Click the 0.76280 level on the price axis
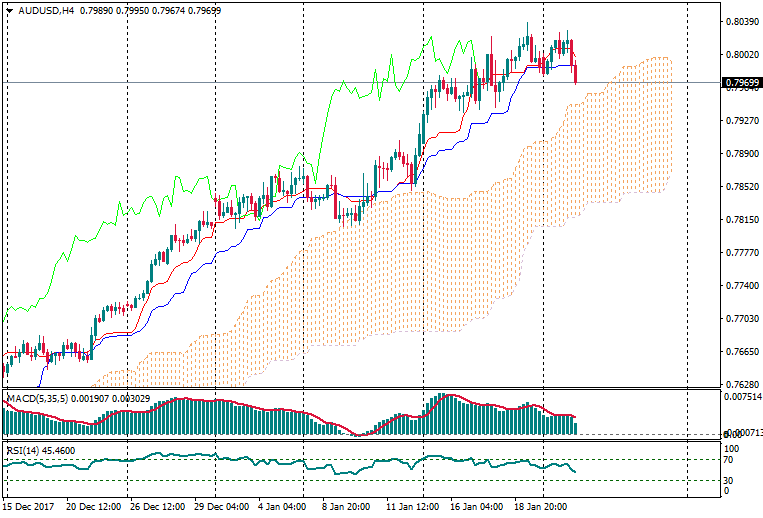763x518 pixels. tap(740, 384)
